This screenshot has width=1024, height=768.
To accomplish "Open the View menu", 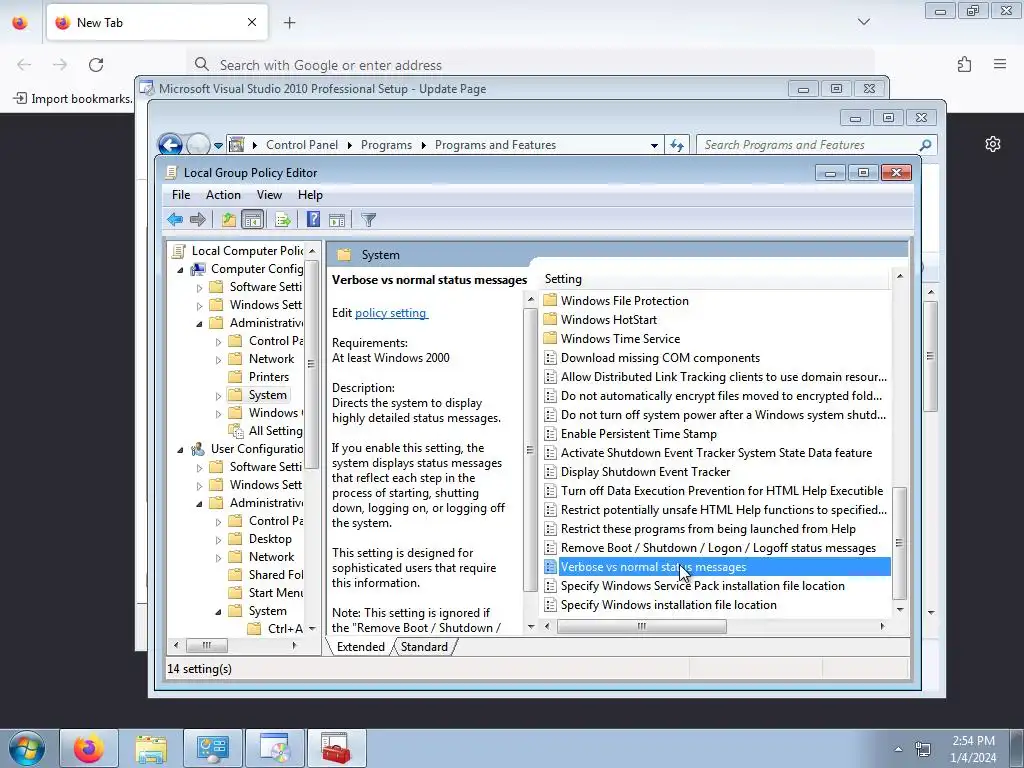I will [269, 195].
